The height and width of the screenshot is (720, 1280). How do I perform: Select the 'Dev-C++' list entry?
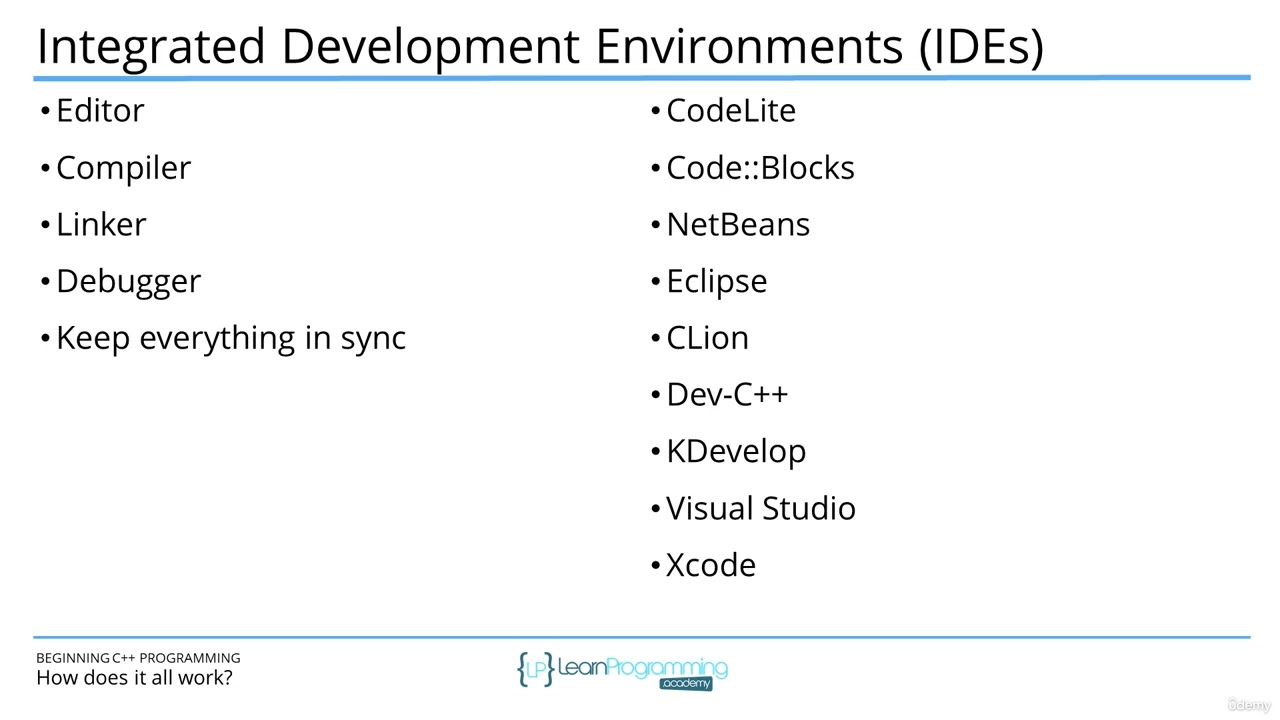727,394
